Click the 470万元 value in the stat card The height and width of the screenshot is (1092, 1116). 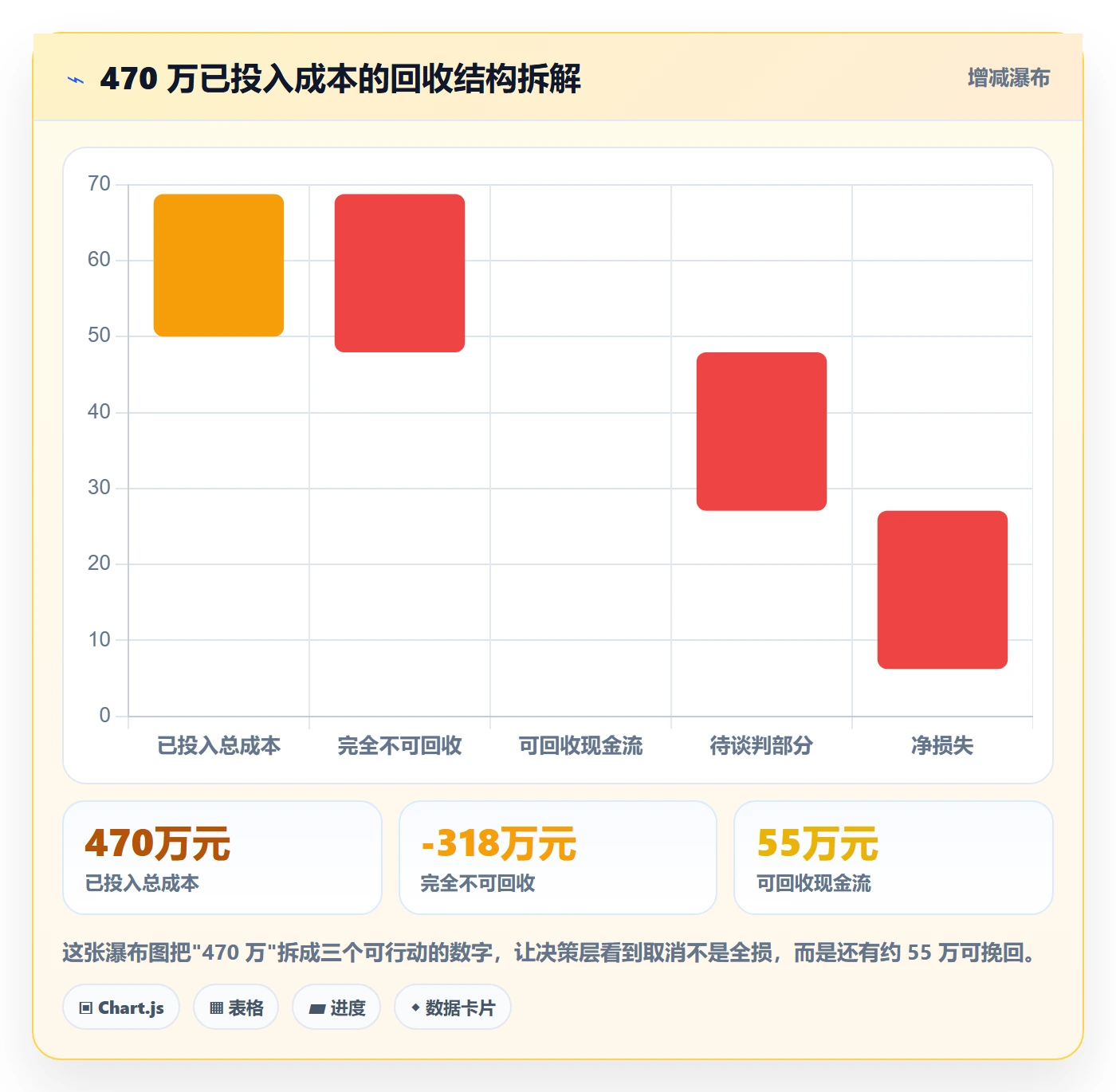pyautogui.click(x=158, y=843)
